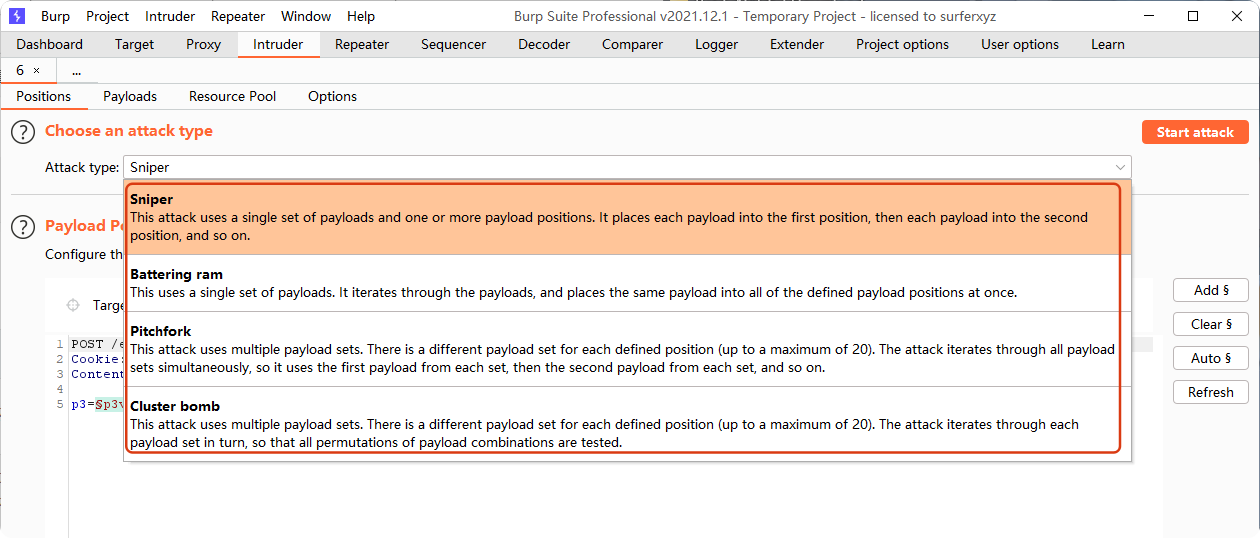
Task: Switch to the Logger tab
Action: [x=716, y=44]
